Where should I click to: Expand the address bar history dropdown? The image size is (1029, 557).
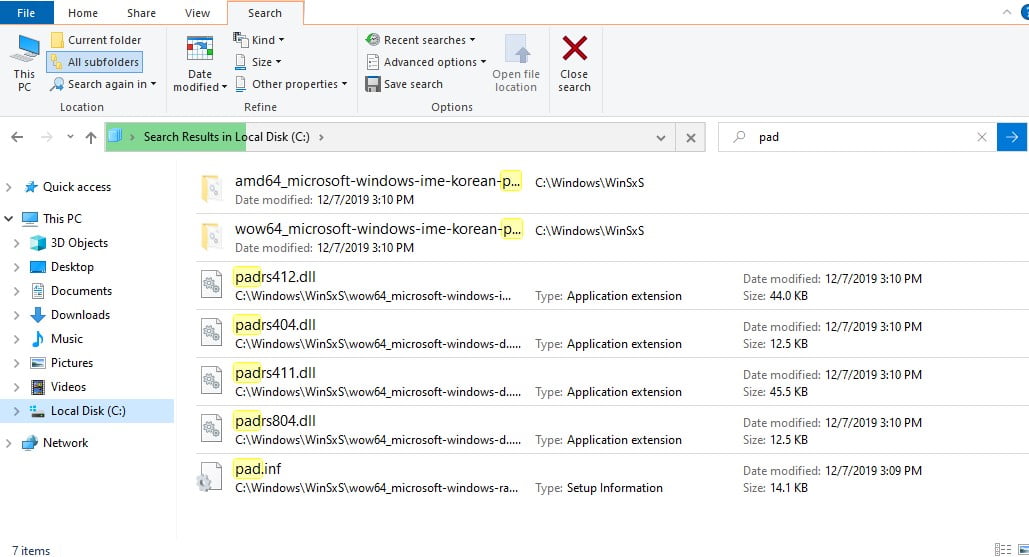(x=661, y=138)
